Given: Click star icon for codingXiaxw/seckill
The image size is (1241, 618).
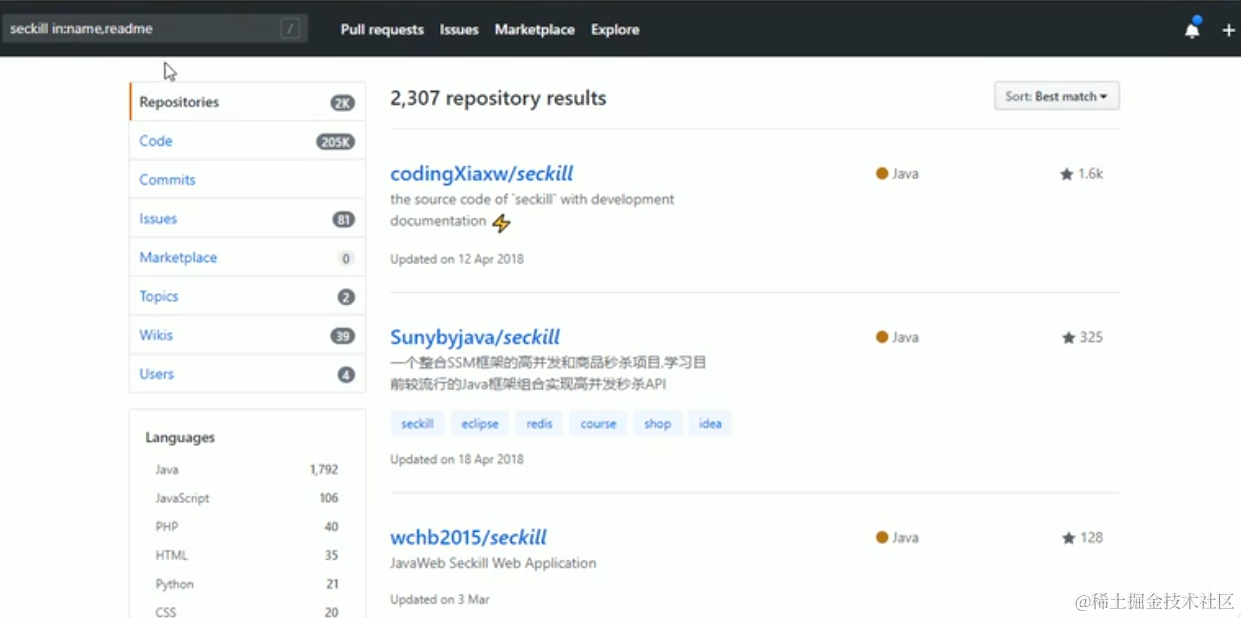Looking at the screenshot, I should click(1067, 174).
